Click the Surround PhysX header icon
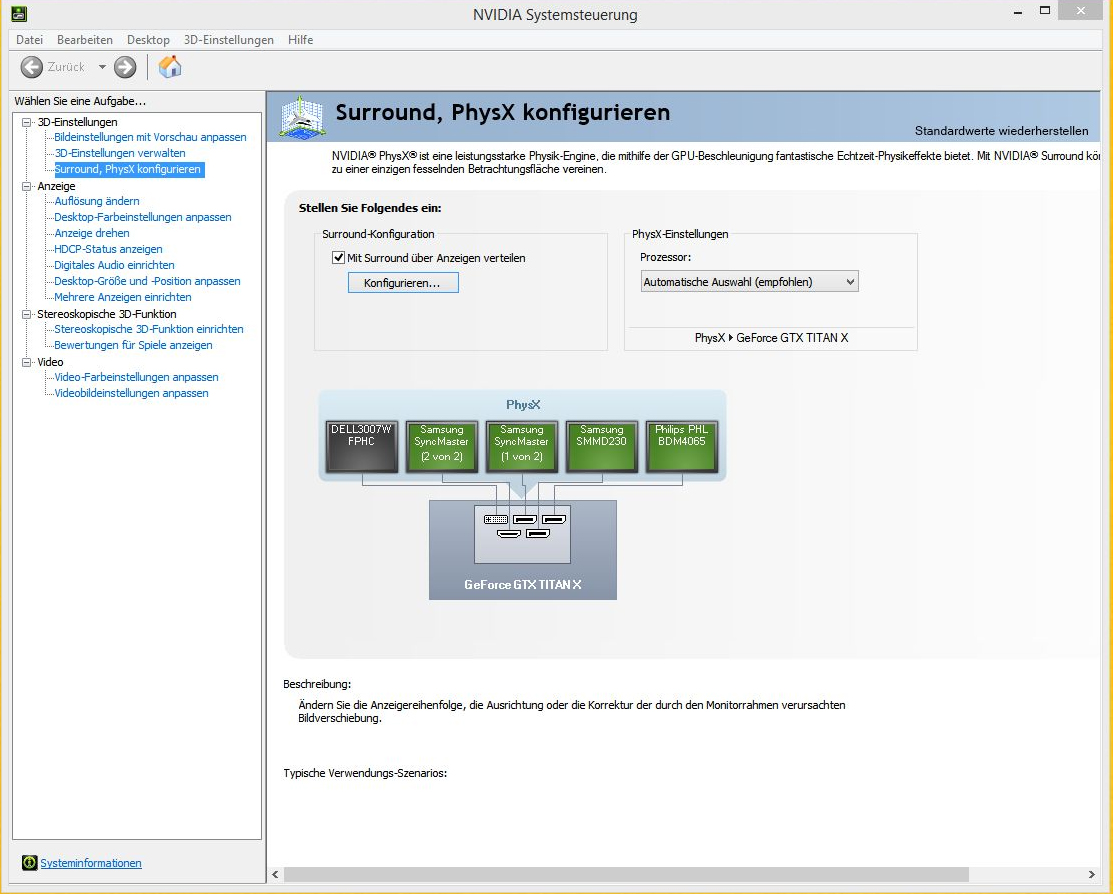 (302, 117)
